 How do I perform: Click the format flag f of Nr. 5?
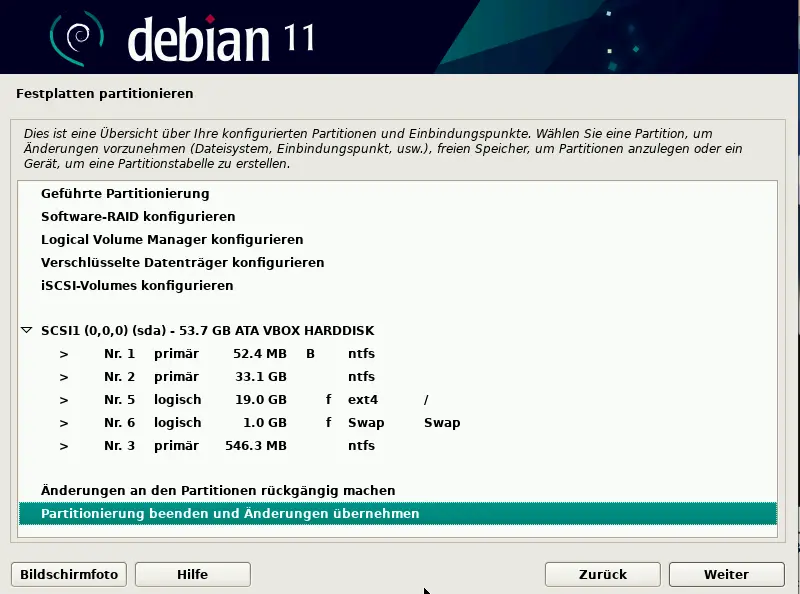(x=329, y=400)
